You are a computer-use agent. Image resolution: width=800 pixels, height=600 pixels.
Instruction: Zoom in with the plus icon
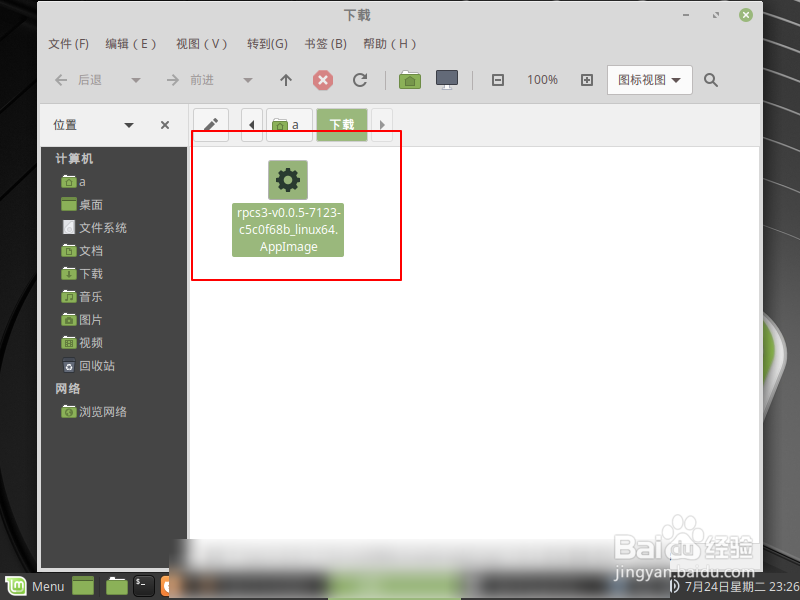click(x=587, y=80)
